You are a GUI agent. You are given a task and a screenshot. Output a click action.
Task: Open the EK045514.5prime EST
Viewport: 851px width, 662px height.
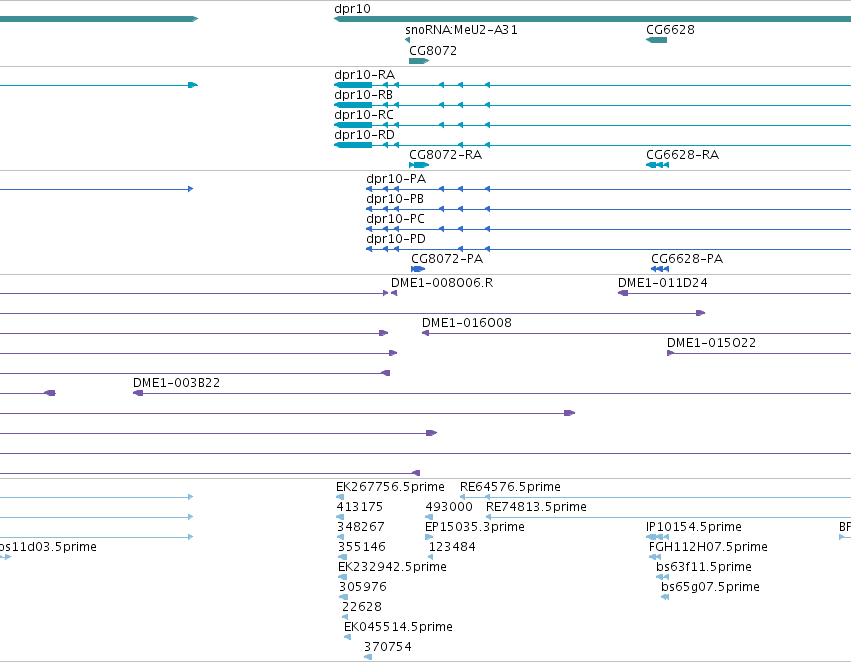[398, 627]
